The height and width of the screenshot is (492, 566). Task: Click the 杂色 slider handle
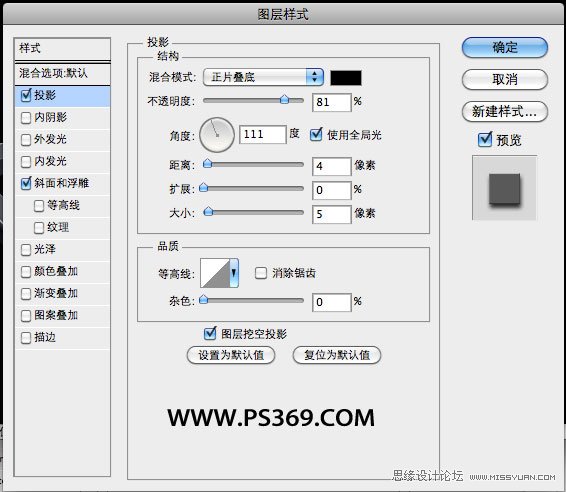click(x=204, y=299)
